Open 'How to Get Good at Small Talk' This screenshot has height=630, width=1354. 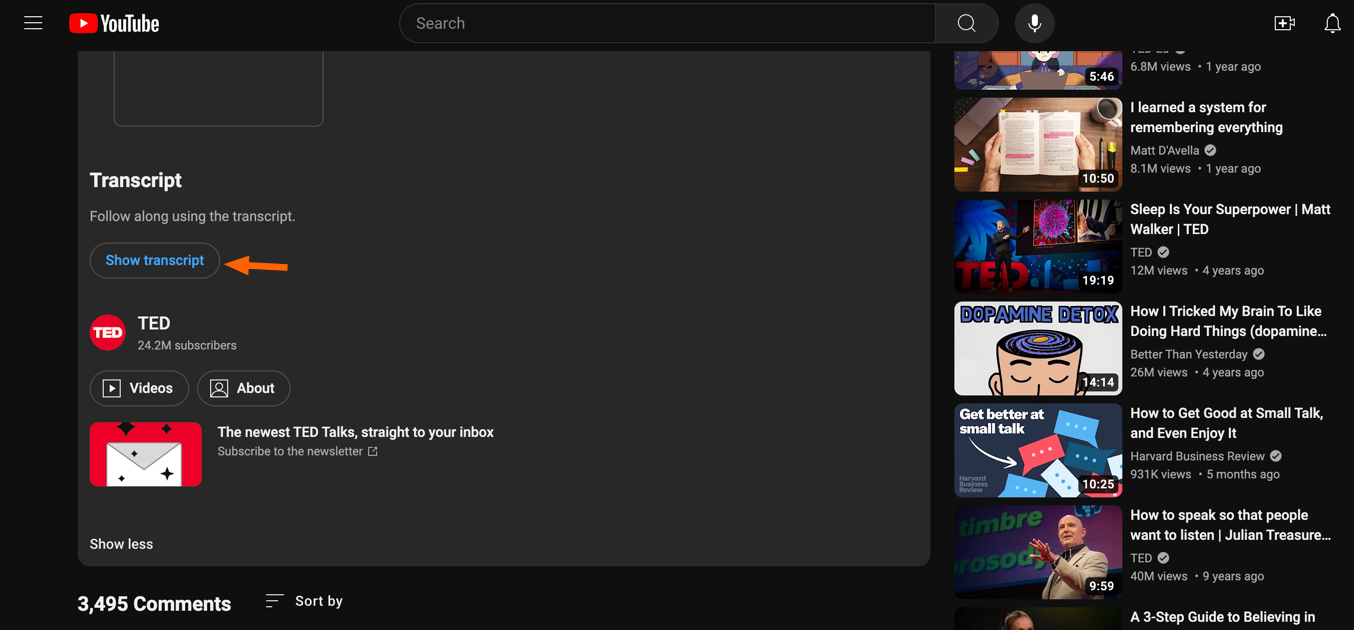pos(1226,423)
